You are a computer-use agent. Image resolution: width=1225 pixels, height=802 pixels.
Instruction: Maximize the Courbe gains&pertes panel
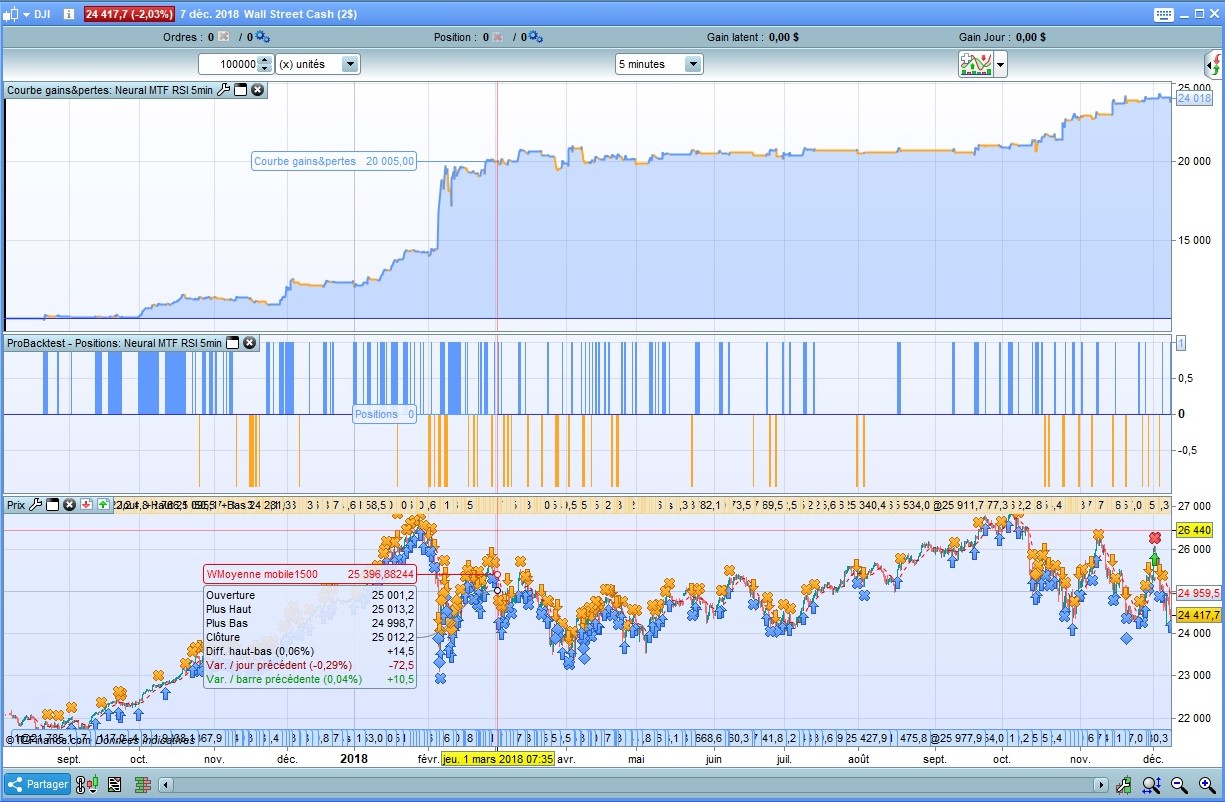click(240, 90)
